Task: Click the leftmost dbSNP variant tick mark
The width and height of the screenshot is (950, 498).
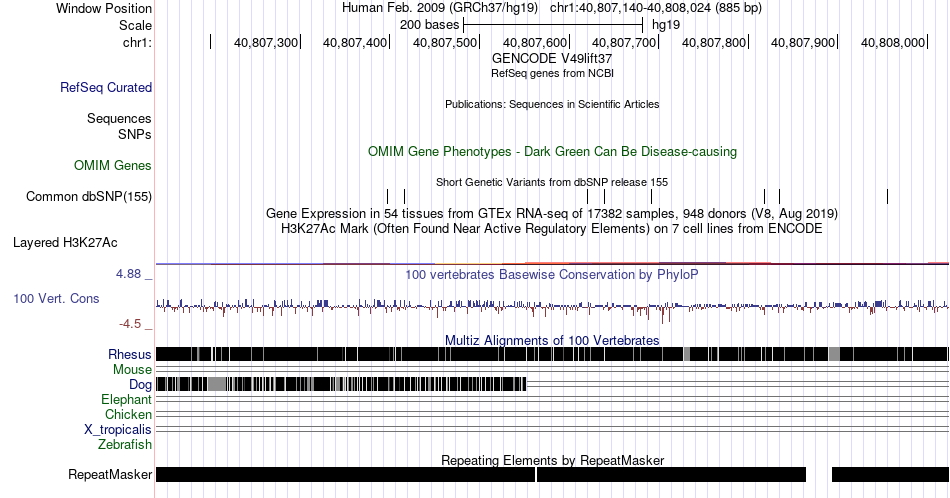Action: pyautogui.click(x=387, y=196)
